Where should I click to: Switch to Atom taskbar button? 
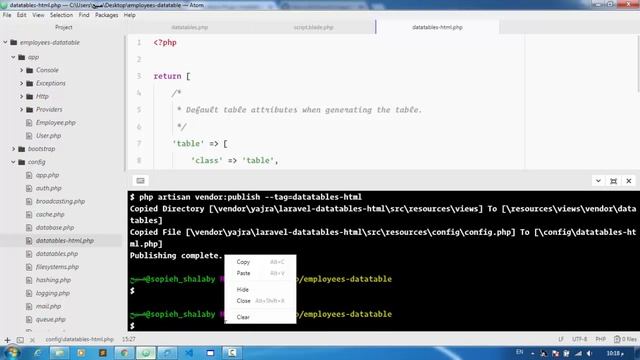[146, 353]
